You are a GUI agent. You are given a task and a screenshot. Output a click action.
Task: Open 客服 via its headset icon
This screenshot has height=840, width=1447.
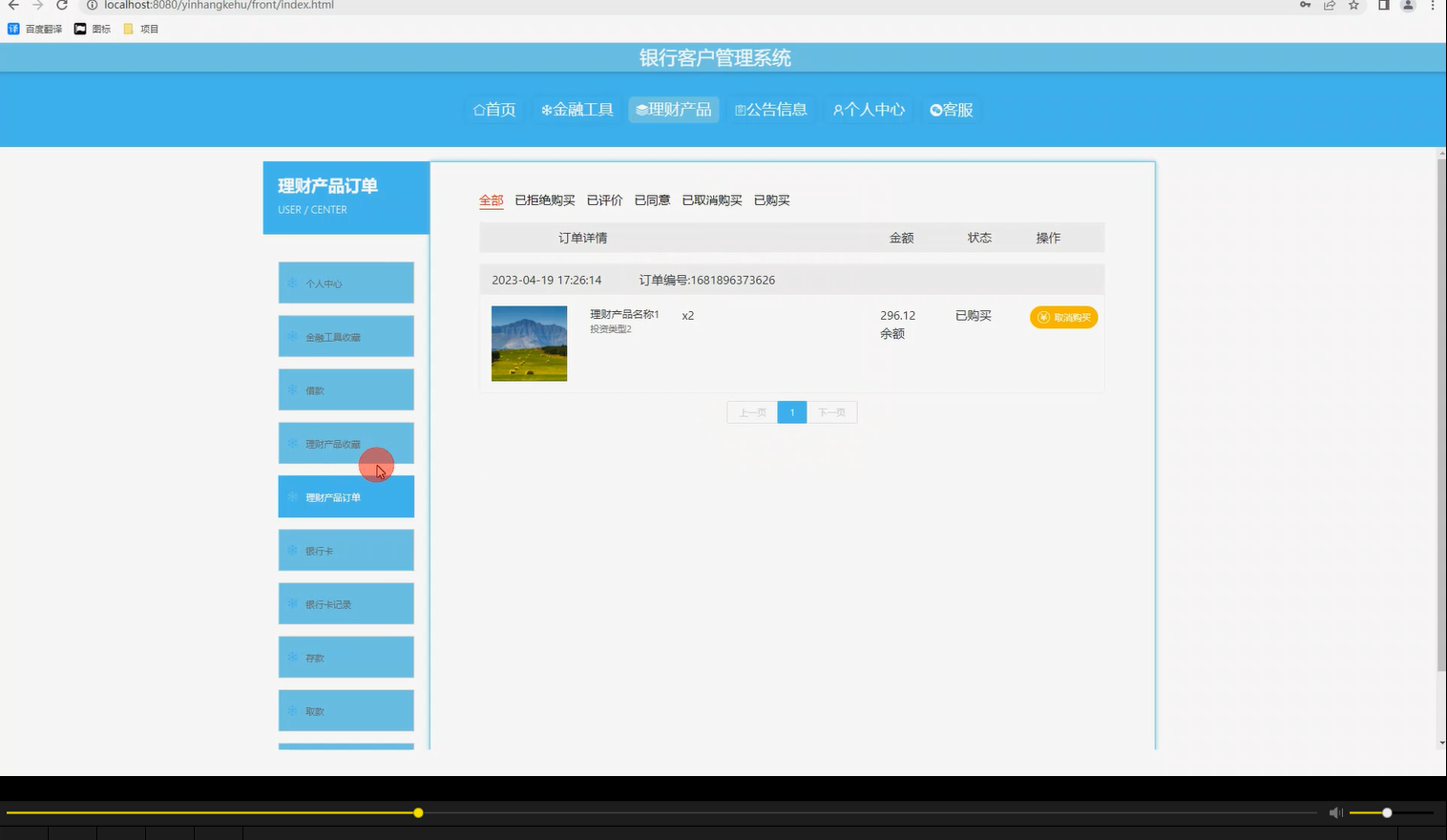[x=936, y=109]
